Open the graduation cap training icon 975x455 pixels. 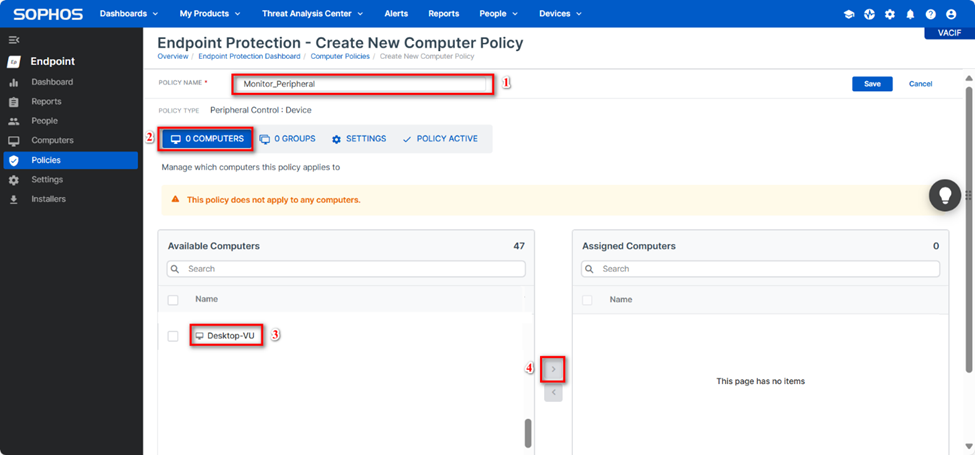pos(849,14)
